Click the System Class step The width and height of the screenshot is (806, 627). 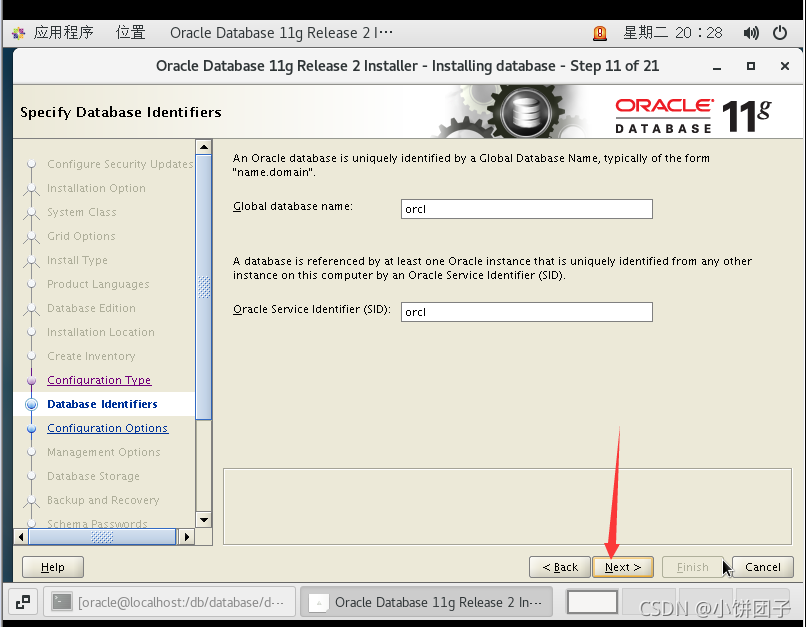tap(82, 212)
